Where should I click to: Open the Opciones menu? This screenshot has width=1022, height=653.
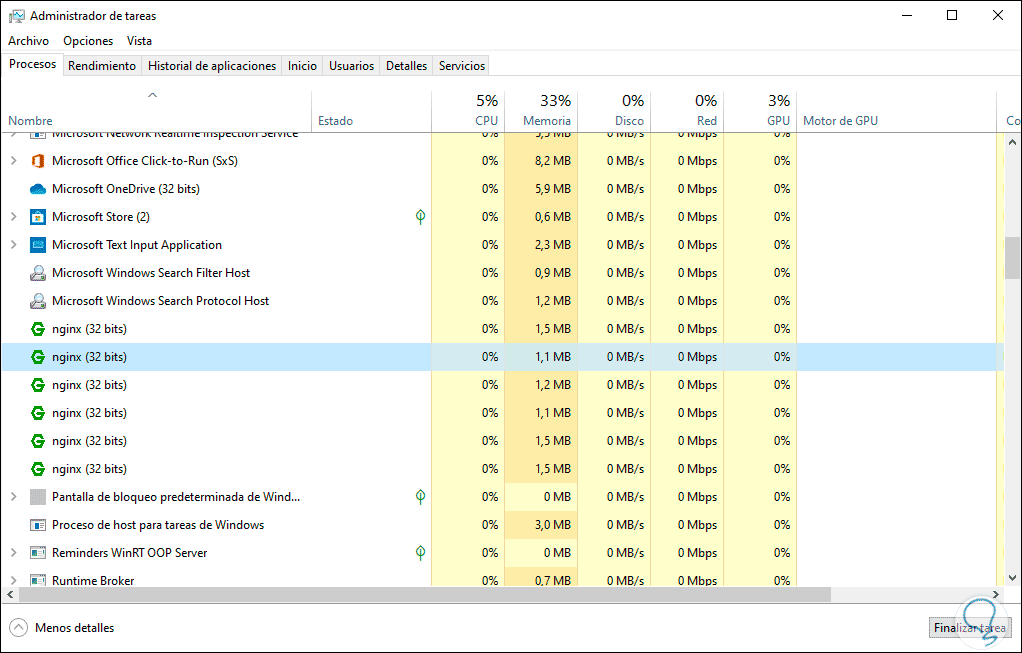(88, 41)
